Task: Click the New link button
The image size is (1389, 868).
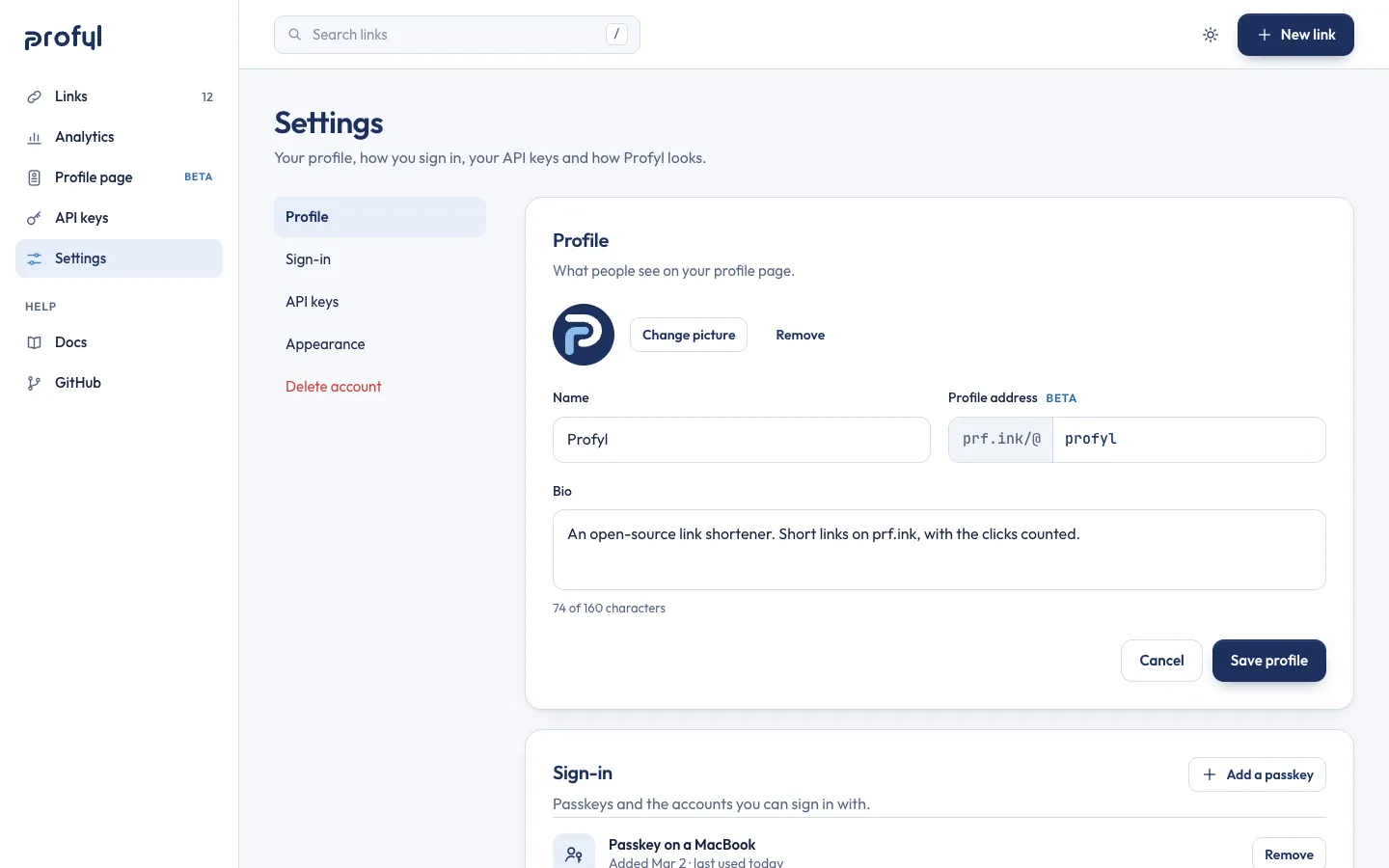Action: pos(1295,35)
